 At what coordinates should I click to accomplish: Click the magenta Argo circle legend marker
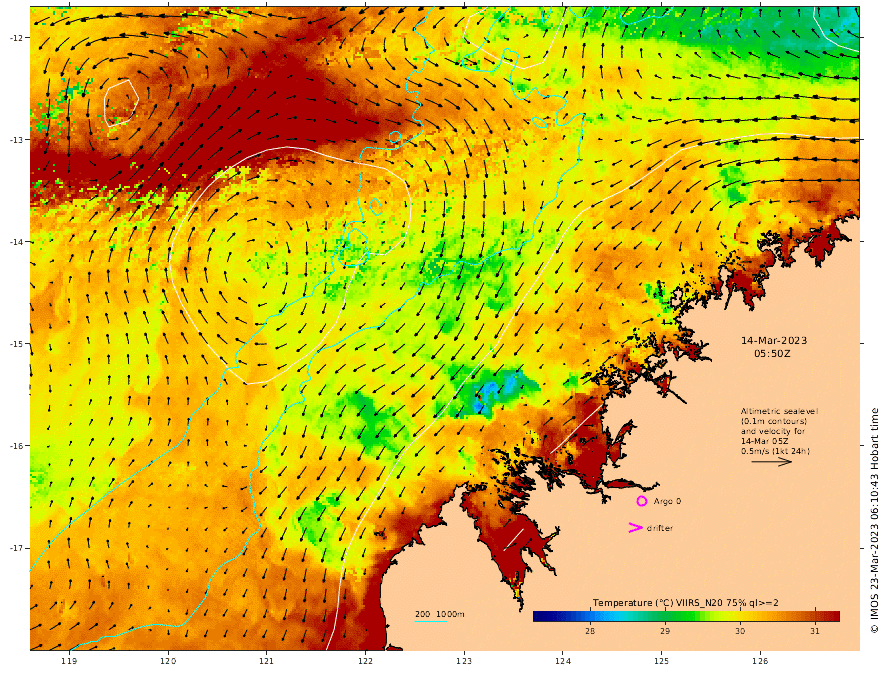(641, 501)
